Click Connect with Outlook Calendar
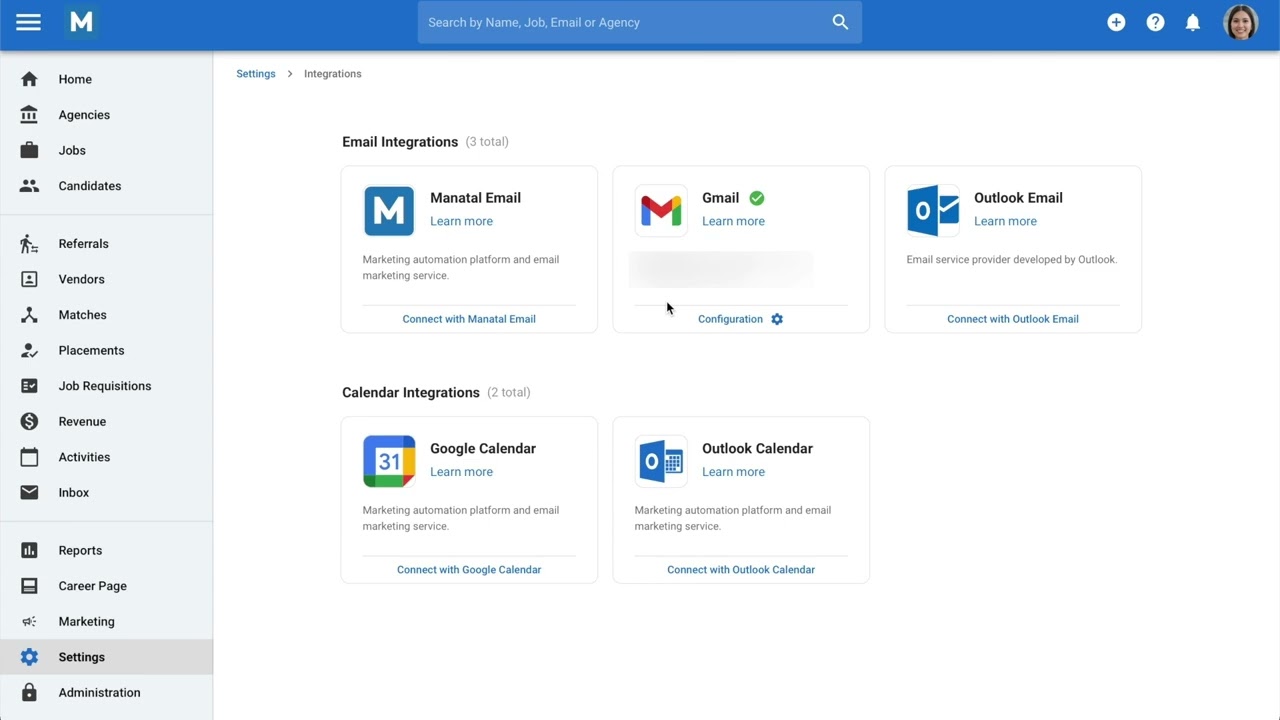The image size is (1280, 720). point(741,570)
